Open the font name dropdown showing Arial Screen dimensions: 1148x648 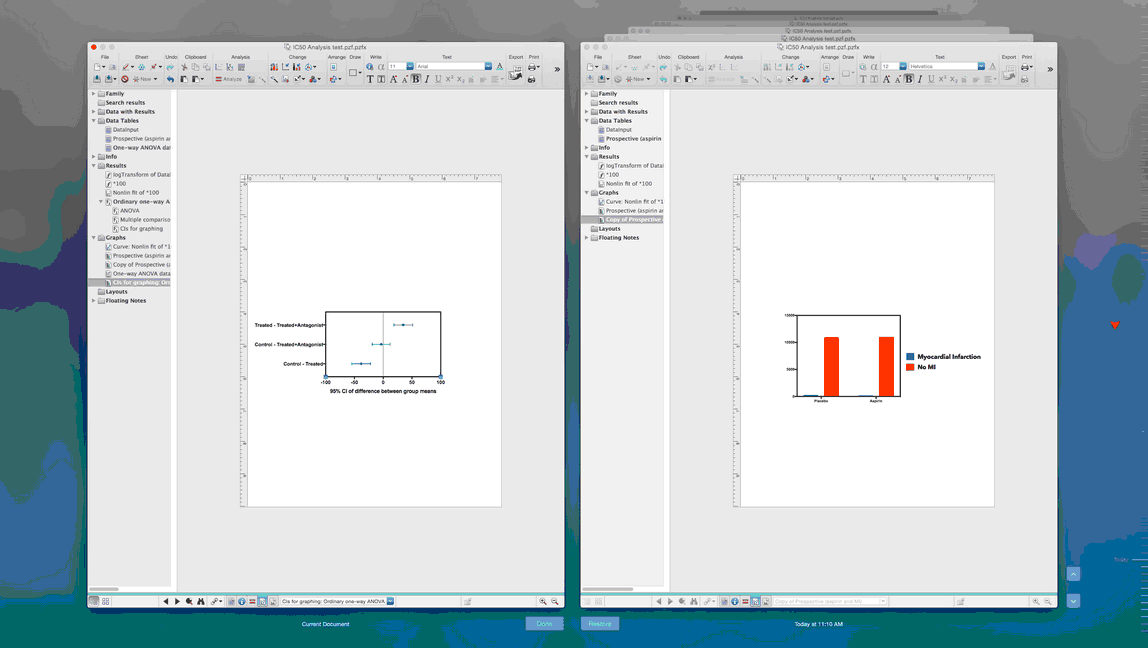click(489, 66)
